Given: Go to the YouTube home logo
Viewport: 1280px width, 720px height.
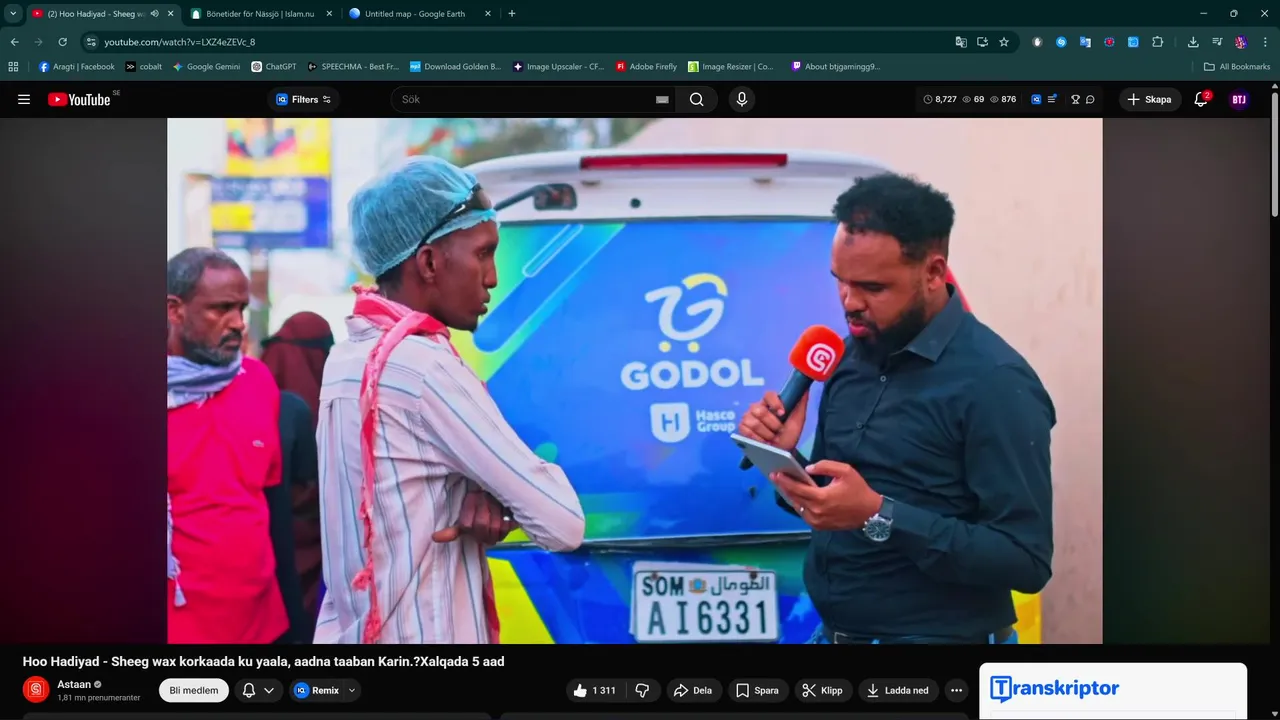Looking at the screenshot, I should 79,99.
